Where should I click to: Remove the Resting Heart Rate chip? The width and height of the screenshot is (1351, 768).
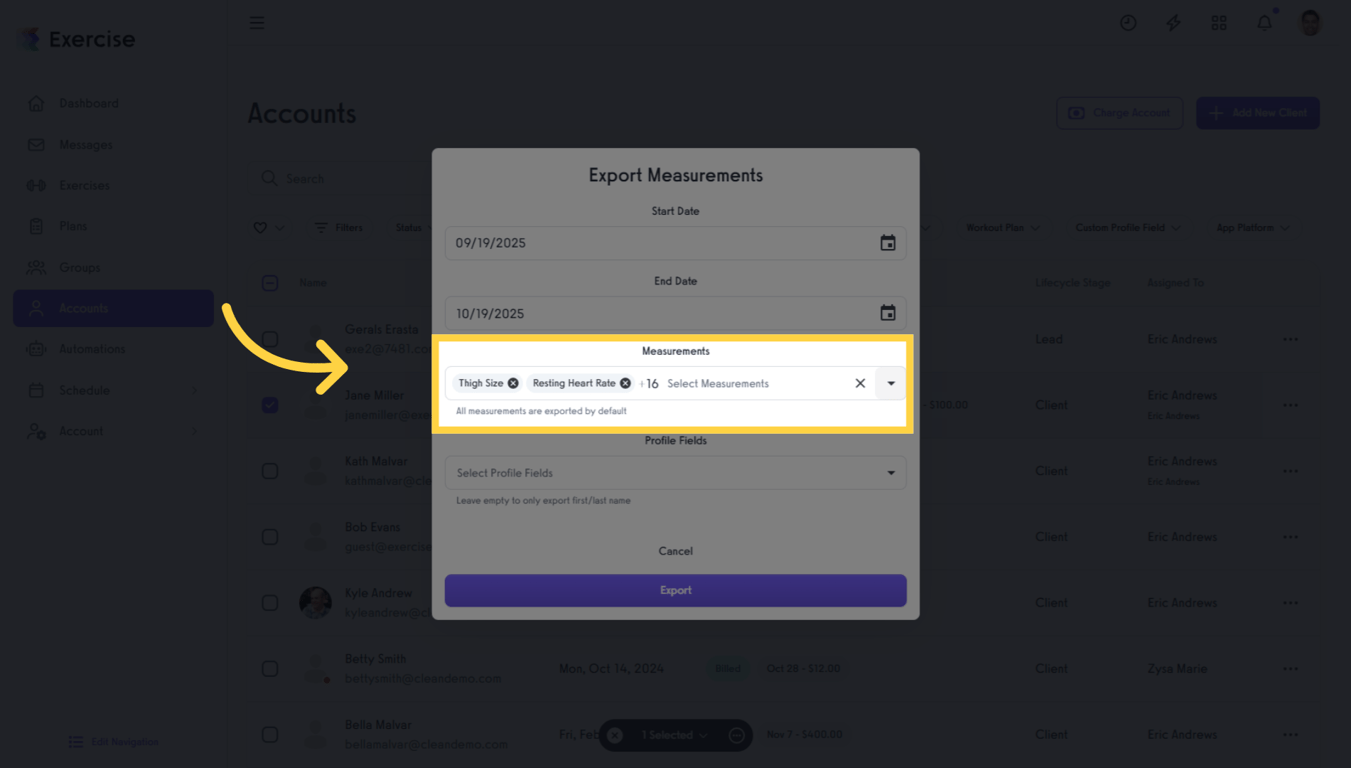625,382
